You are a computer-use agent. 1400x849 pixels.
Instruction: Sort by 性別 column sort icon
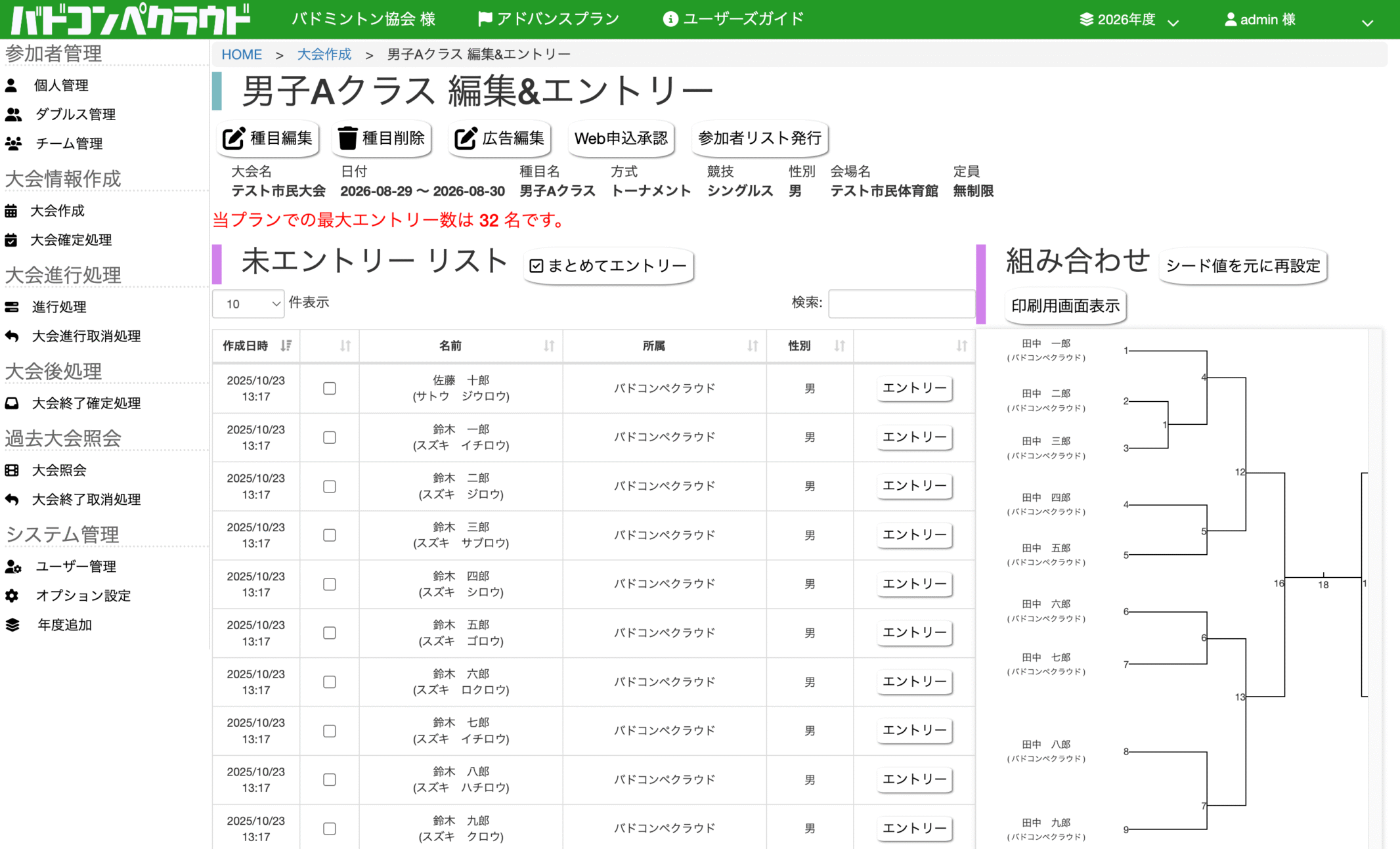(839, 346)
